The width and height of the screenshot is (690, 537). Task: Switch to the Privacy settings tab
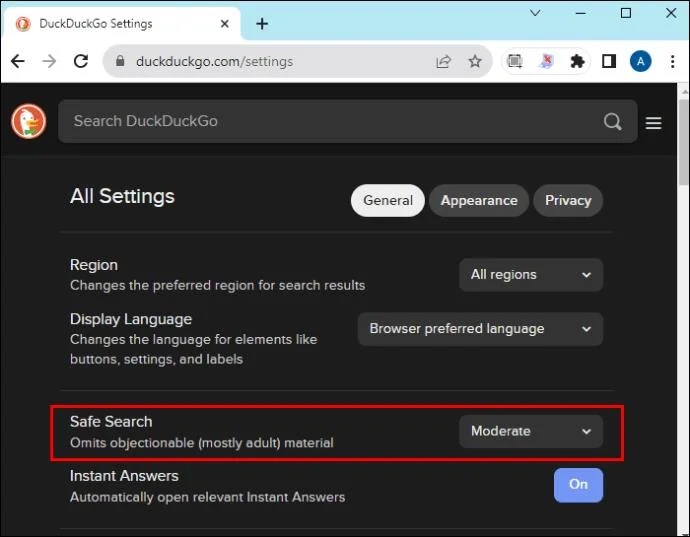[x=568, y=200]
